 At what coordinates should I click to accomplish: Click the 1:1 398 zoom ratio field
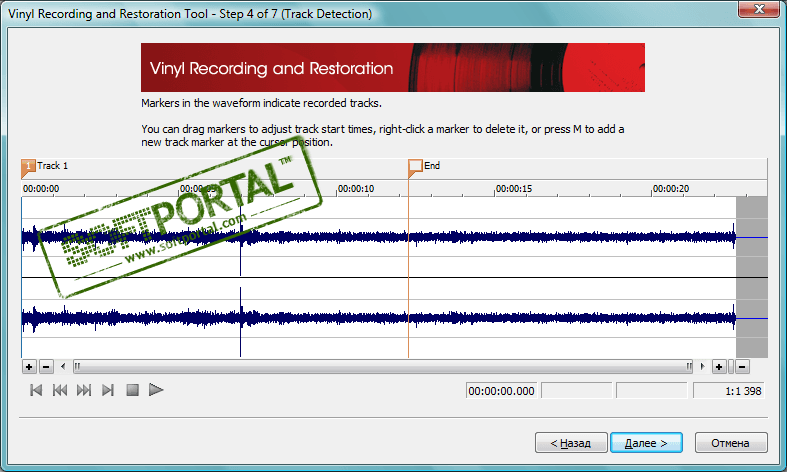pos(729,391)
